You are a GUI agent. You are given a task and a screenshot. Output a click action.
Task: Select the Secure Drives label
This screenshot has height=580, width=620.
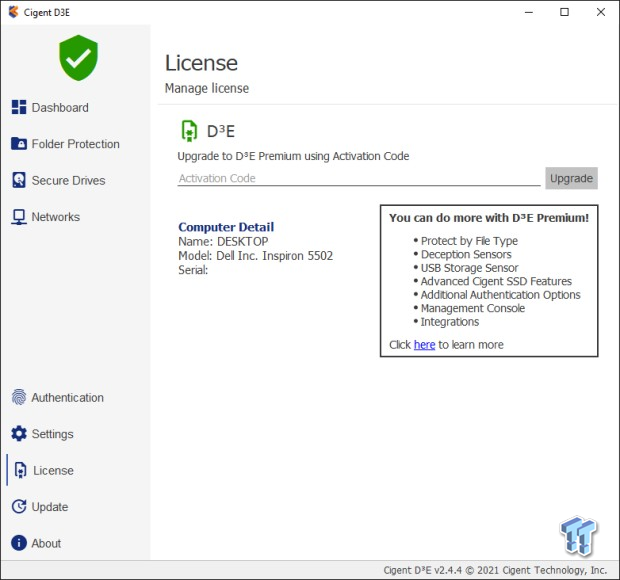68,181
